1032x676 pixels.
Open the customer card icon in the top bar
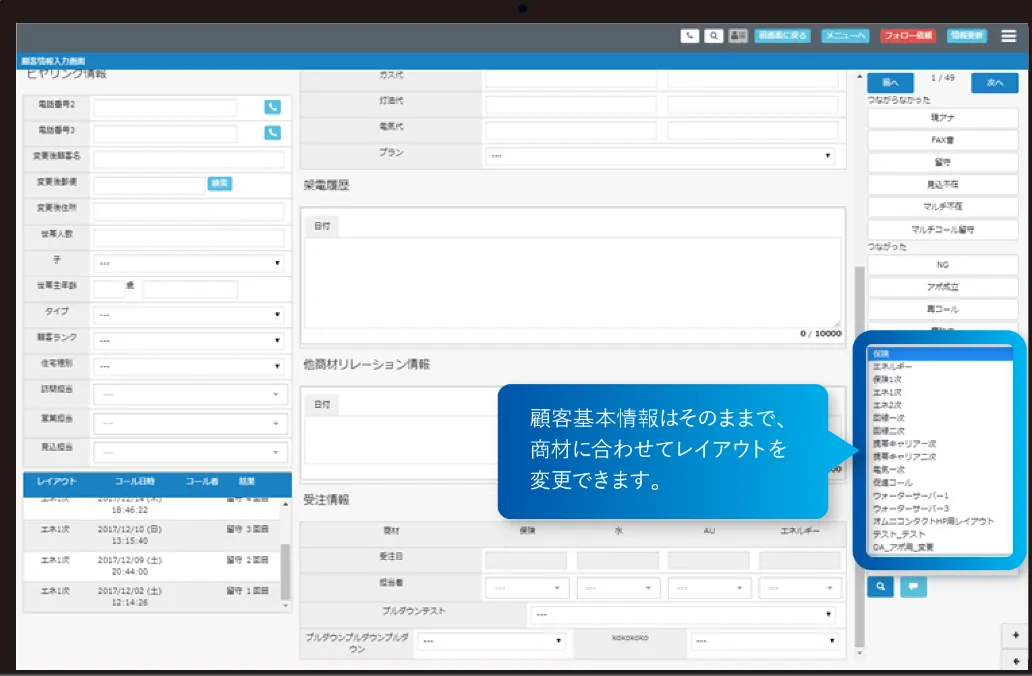click(x=738, y=36)
